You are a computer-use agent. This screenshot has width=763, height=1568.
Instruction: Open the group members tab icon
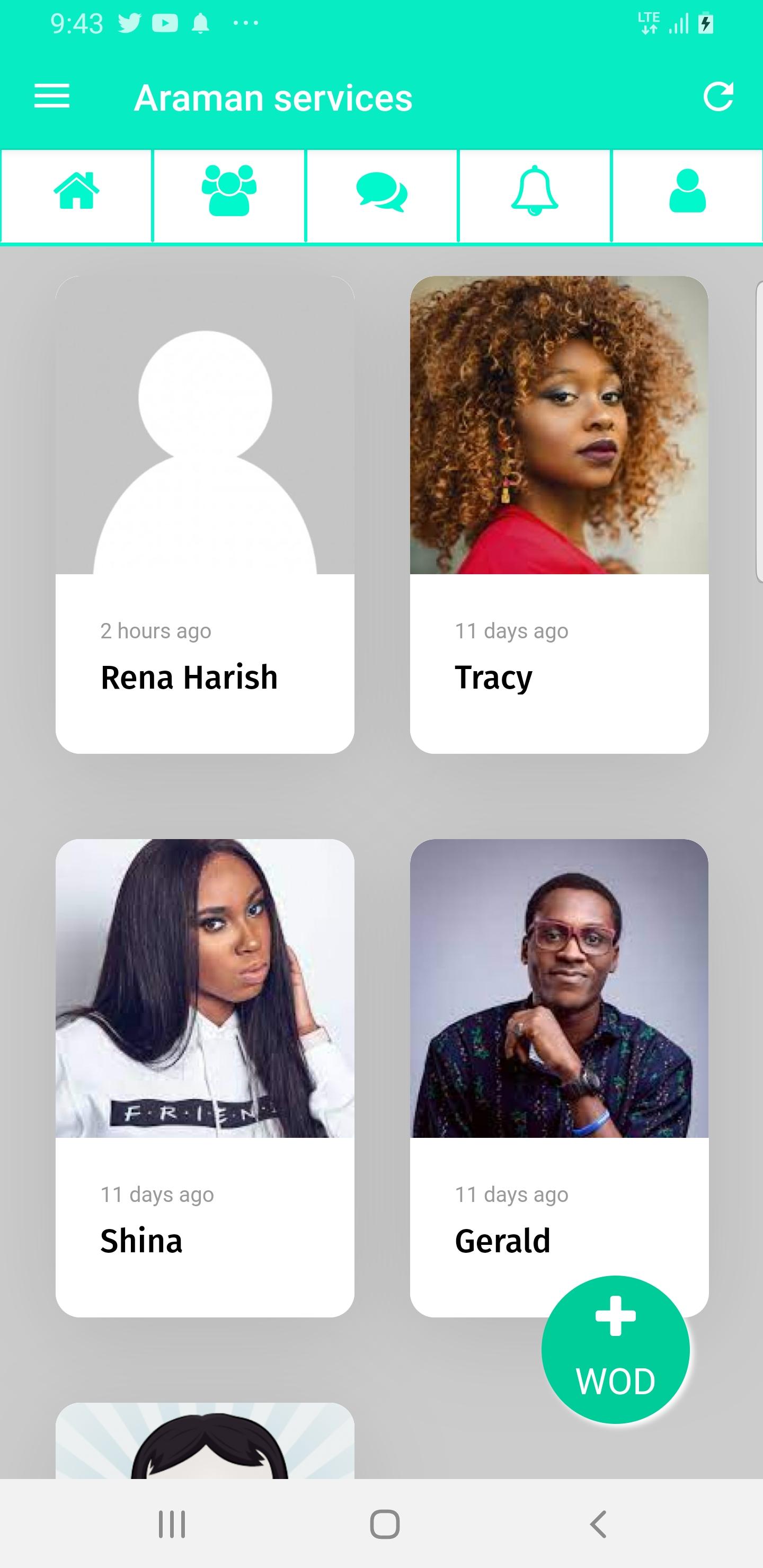(x=229, y=191)
